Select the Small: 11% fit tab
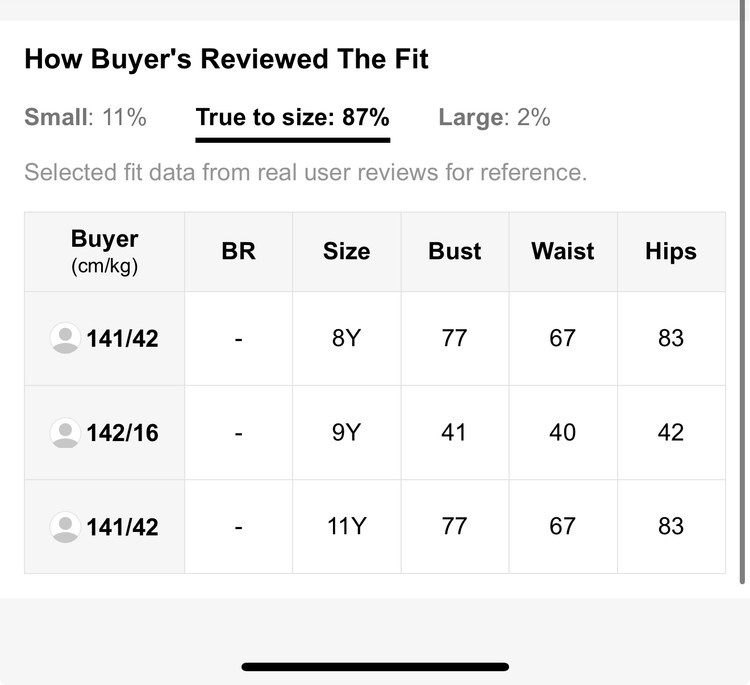Screen dimensions: 750x685 coord(85,117)
